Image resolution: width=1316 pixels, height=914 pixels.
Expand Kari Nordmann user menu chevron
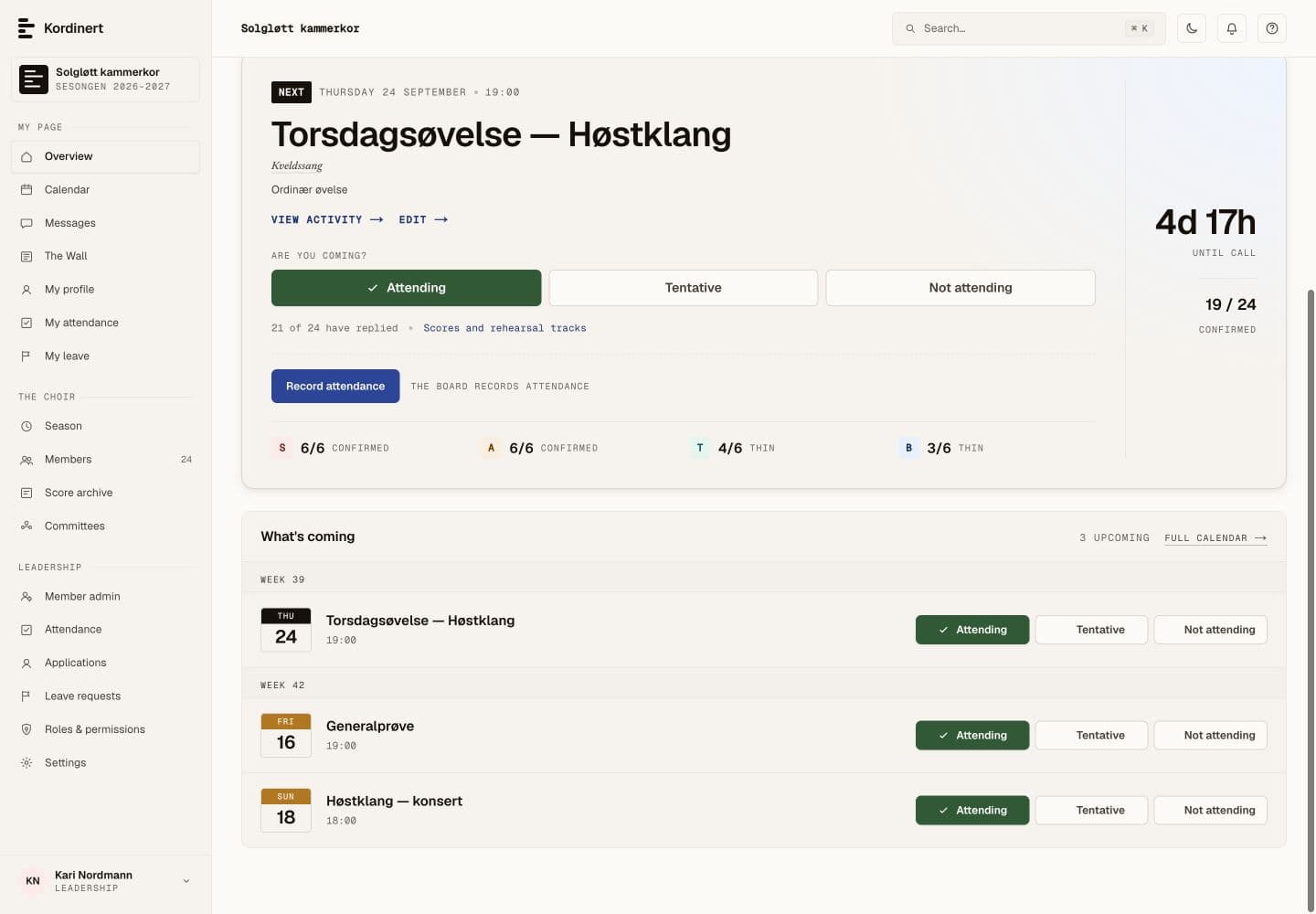[186, 881]
